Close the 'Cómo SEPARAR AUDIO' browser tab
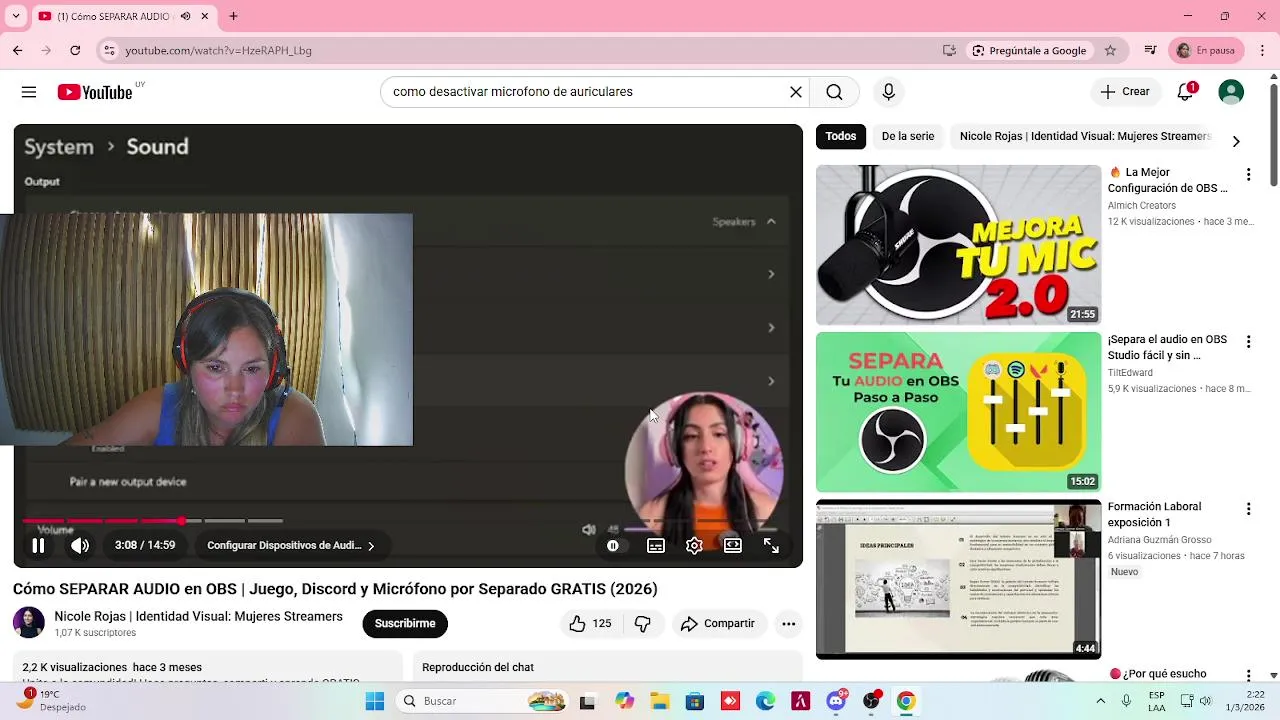Image resolution: width=1280 pixels, height=720 pixels. tap(205, 16)
